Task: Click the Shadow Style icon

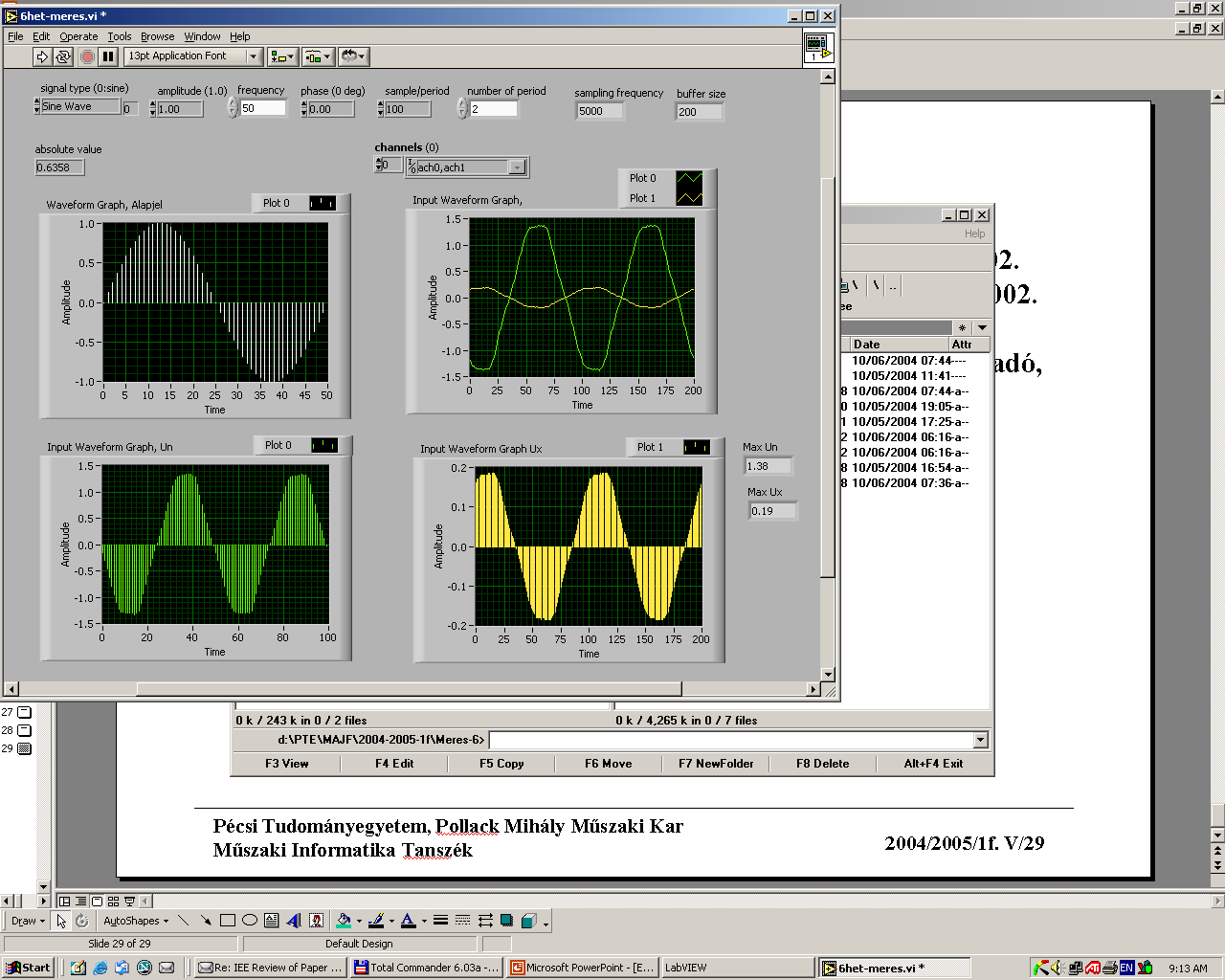Action: pos(507,921)
